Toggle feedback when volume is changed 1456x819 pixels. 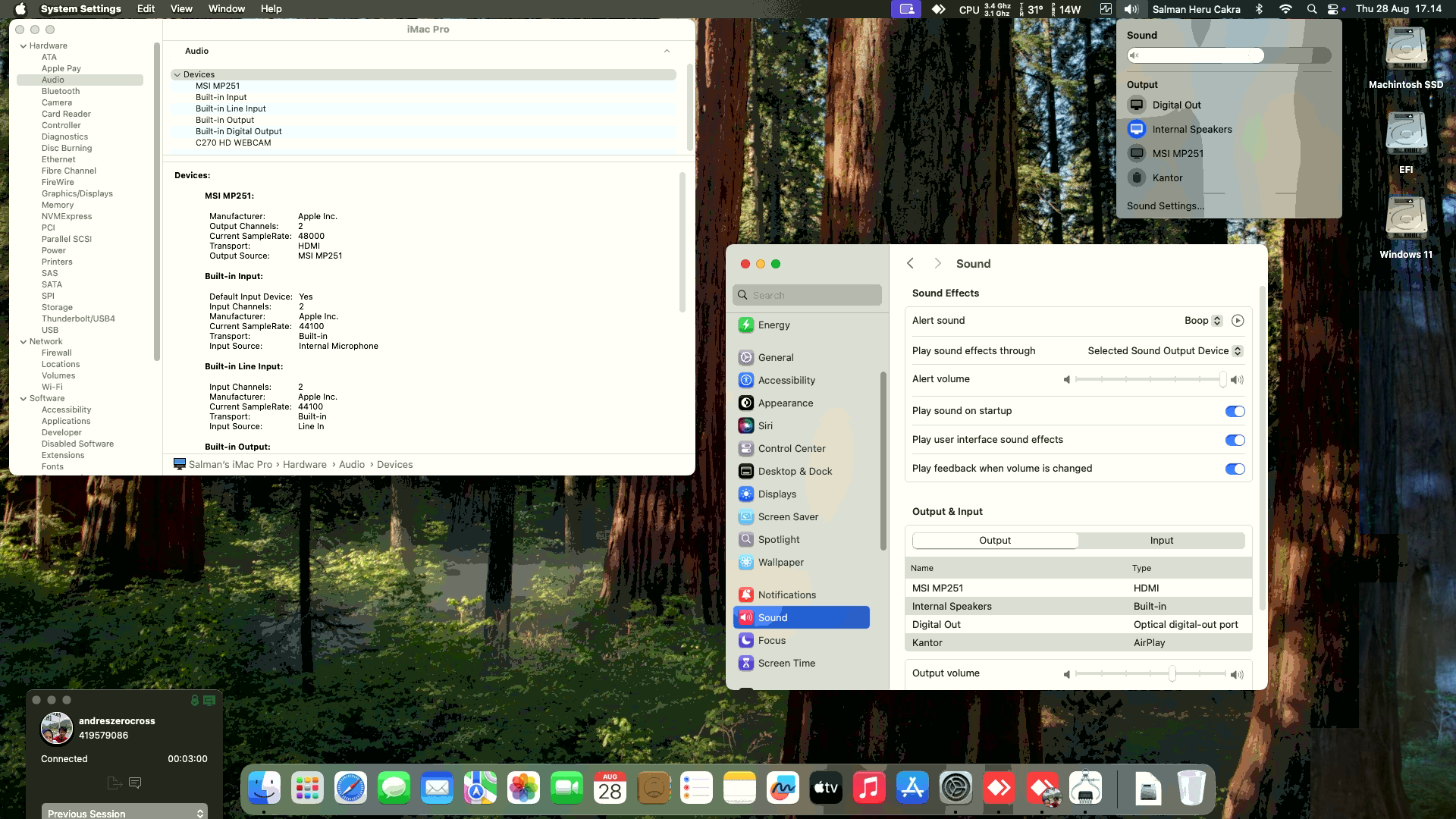(1235, 469)
